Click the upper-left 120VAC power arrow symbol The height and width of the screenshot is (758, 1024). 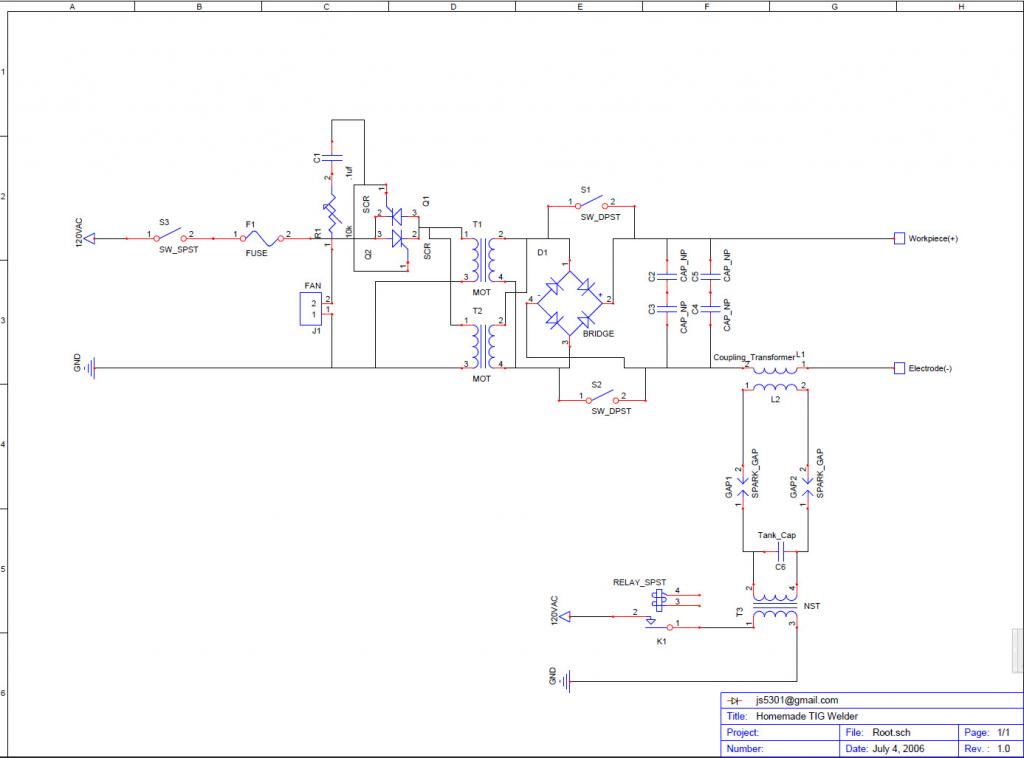pos(89,239)
